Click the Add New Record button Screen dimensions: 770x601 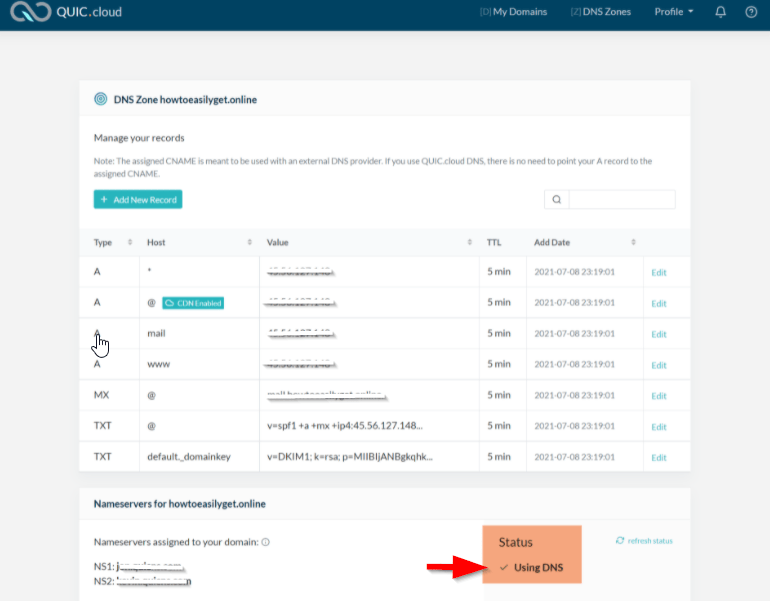click(x=138, y=200)
